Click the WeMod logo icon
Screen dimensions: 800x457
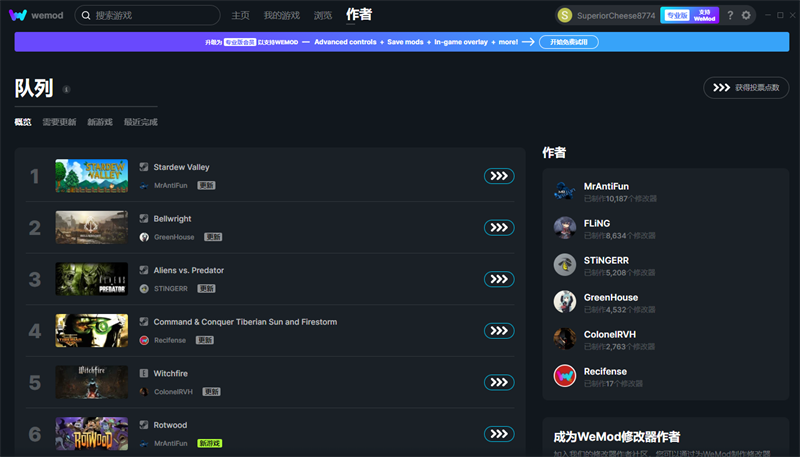[x=18, y=15]
